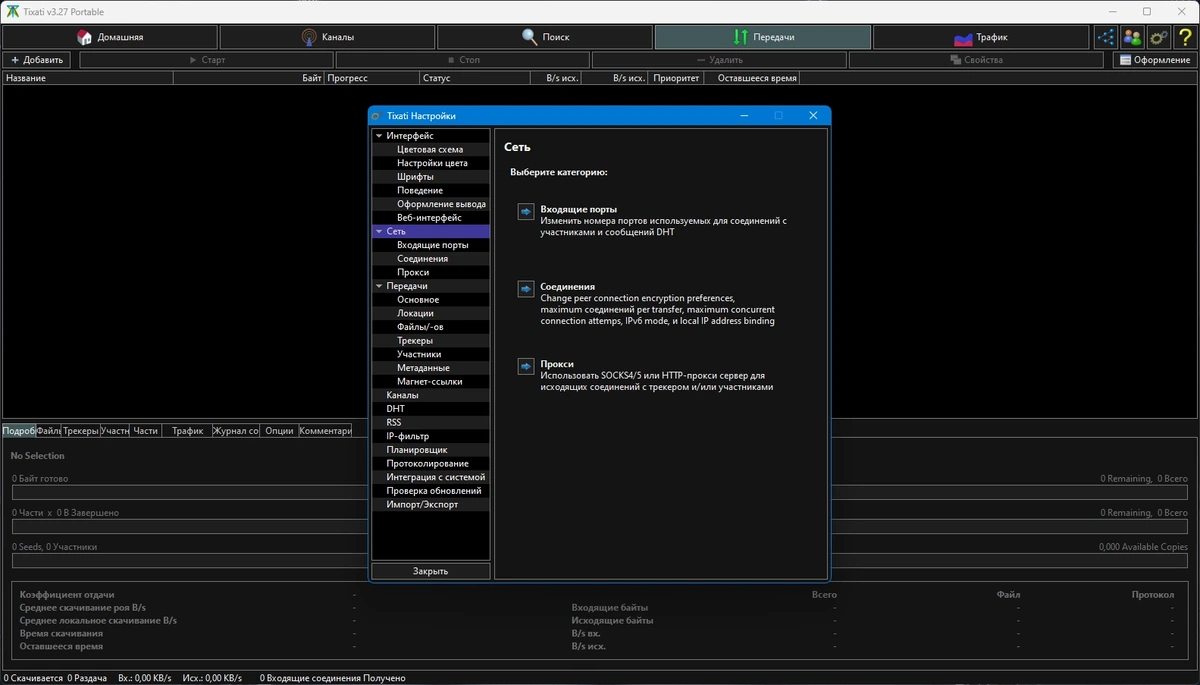The height and width of the screenshot is (685, 1200).
Task: Click the Свойства toolbar button
Action: [976, 60]
